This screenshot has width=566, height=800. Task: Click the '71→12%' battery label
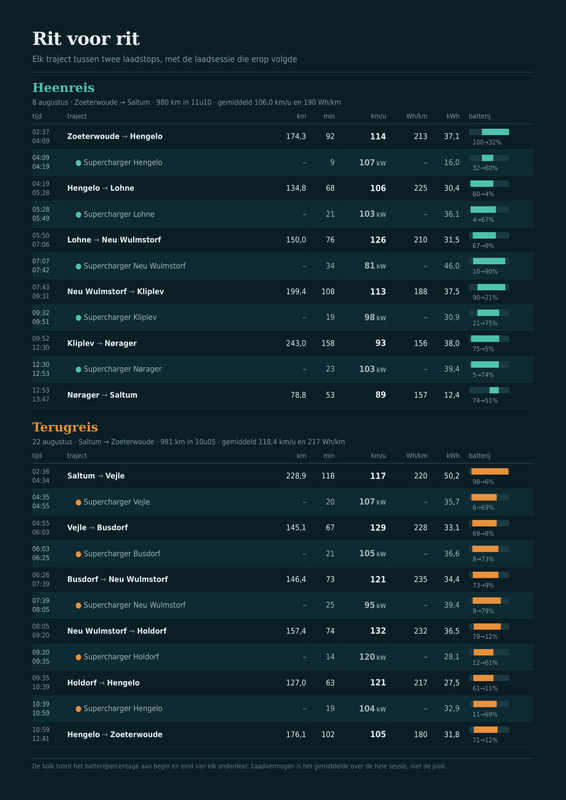pos(485,740)
